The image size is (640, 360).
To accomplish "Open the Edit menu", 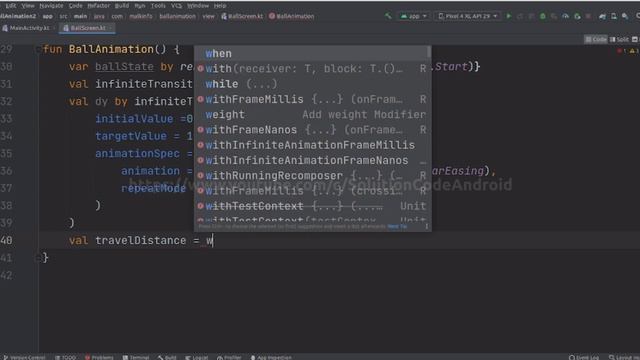I will point(11,6).
